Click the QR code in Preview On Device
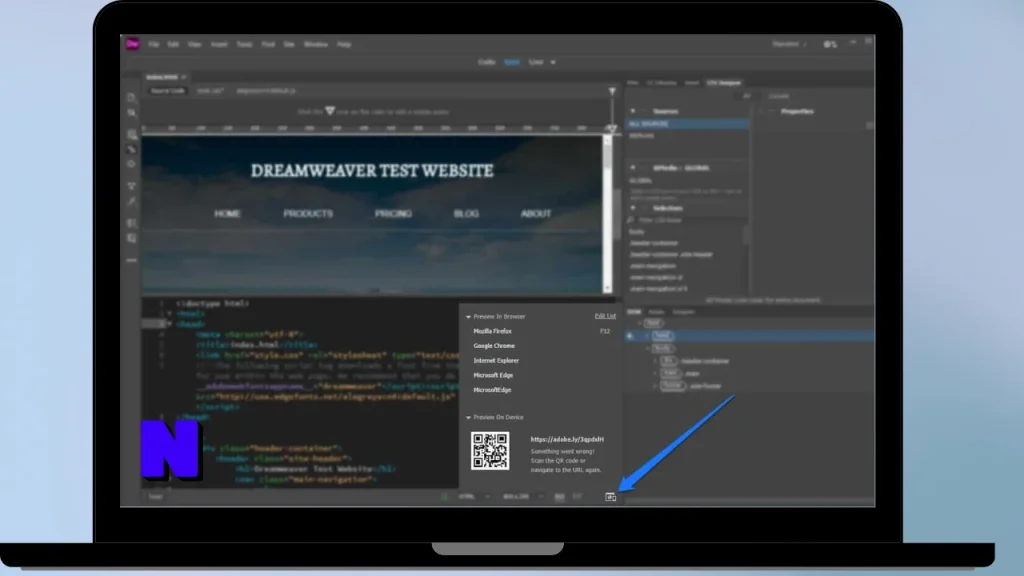 coord(490,451)
